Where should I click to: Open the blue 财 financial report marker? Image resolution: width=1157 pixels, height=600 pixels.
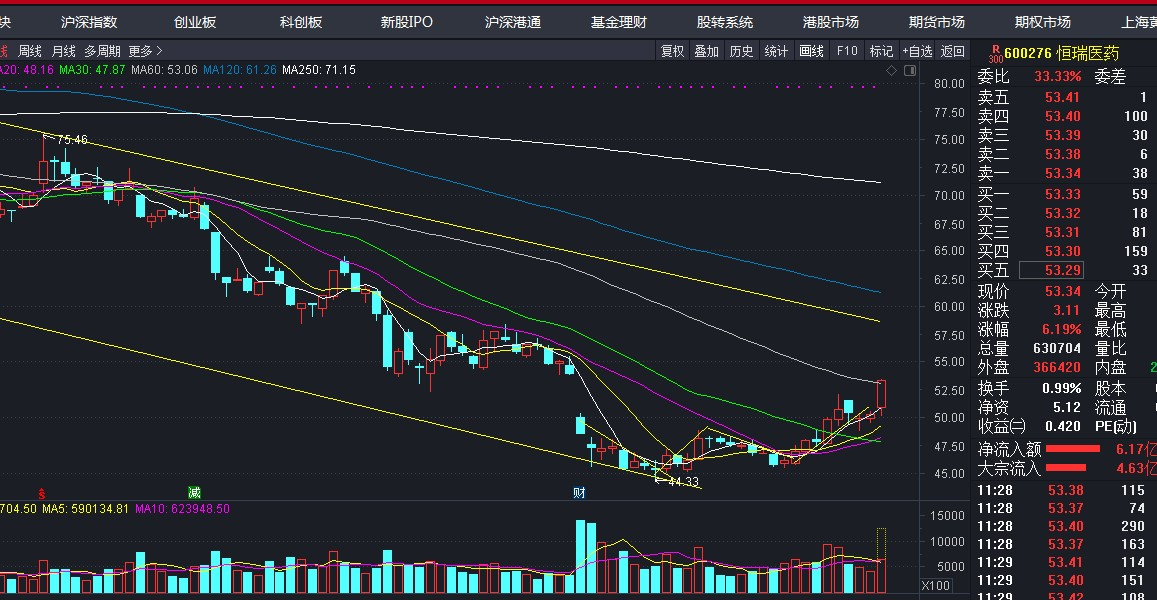pos(579,492)
